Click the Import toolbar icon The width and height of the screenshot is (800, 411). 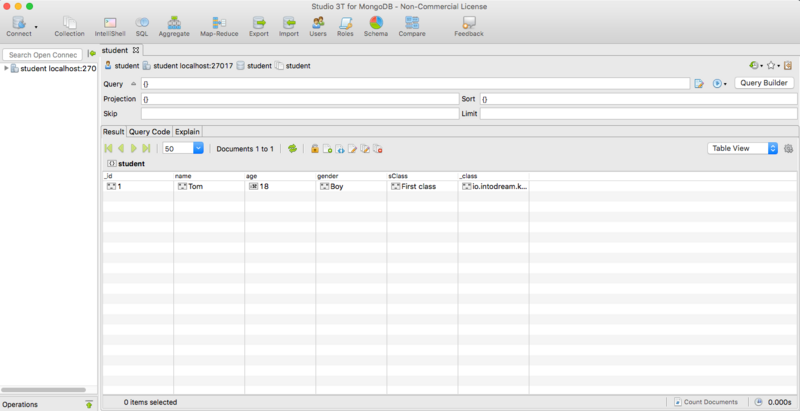(289, 26)
